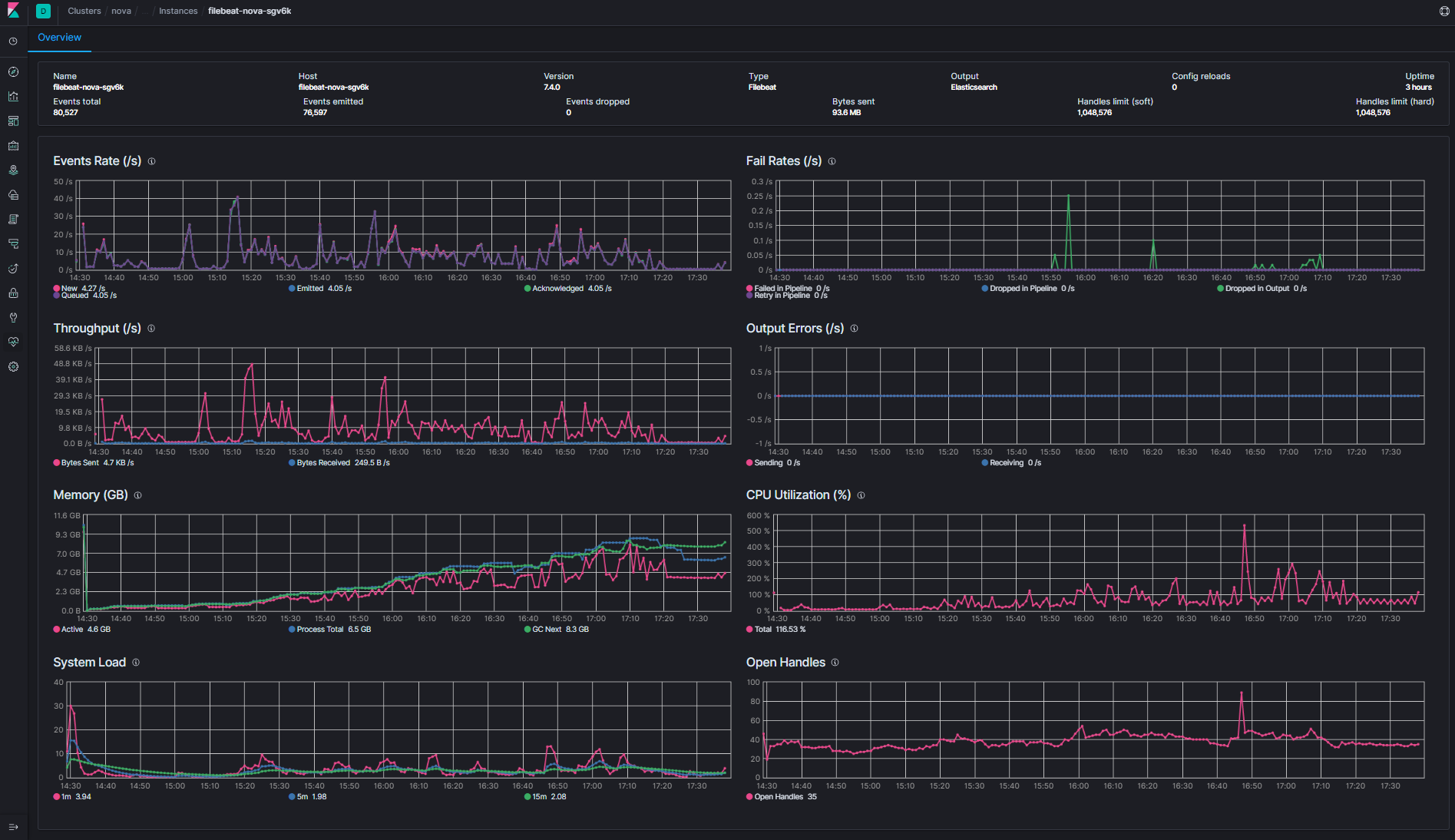1455x840 pixels.
Task: Toggle the 15m series in System Load legend
Action: click(x=545, y=797)
